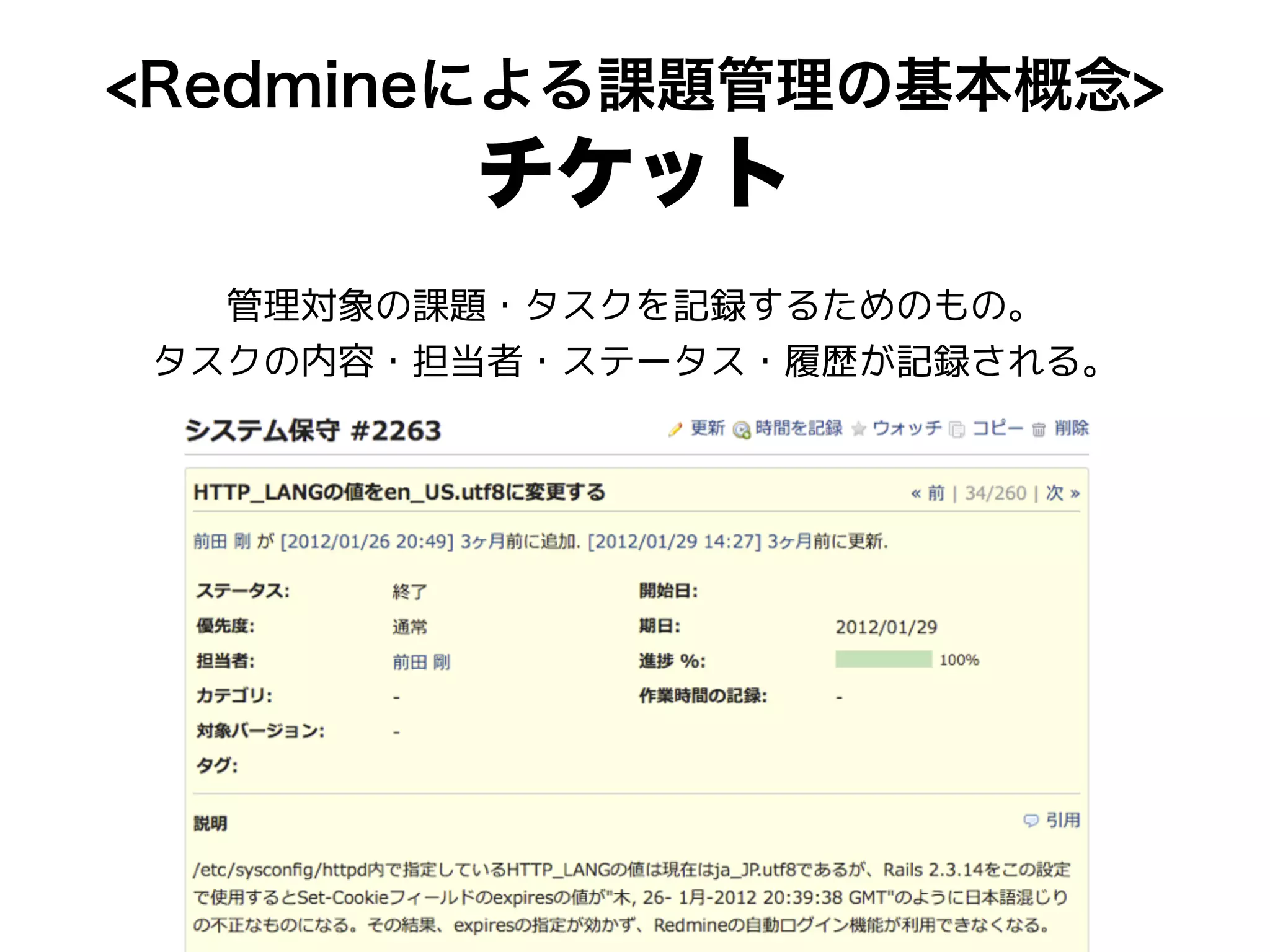The height and width of the screenshot is (952, 1270).
Task: Click the slide title チケット
Action: 634,172
